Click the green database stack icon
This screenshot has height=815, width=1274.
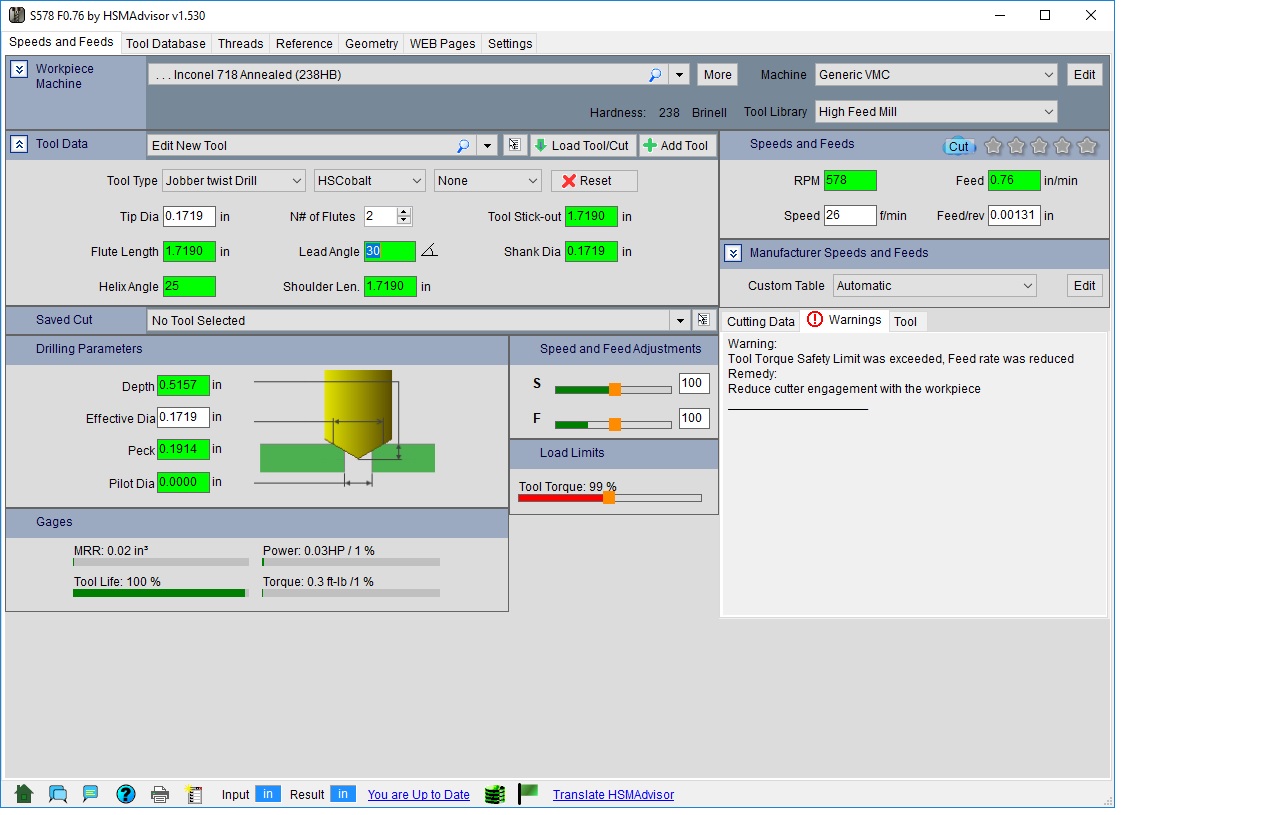(x=494, y=795)
